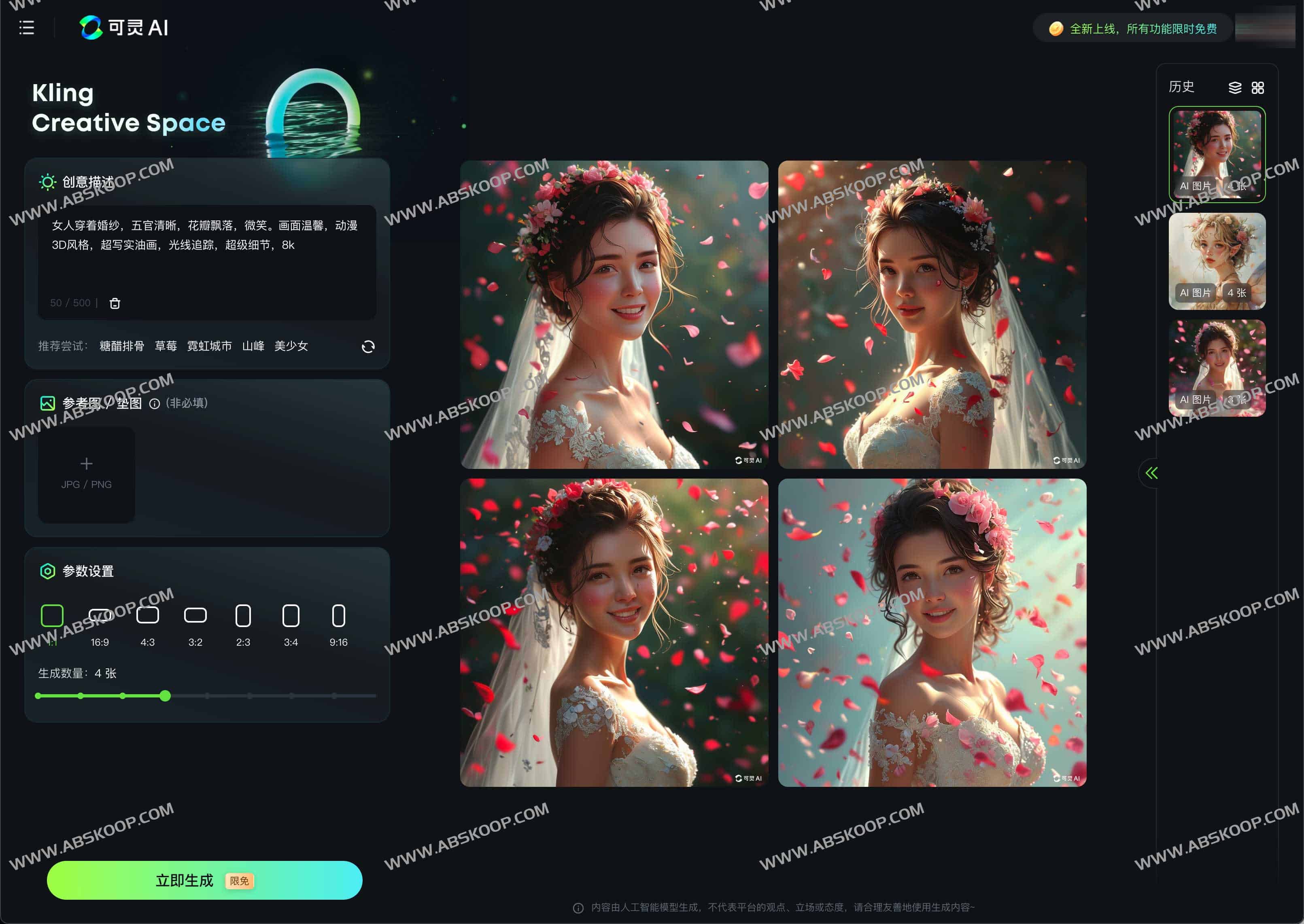1304x924 pixels.
Task: Click inside the creative description text field
Action: click(x=206, y=267)
